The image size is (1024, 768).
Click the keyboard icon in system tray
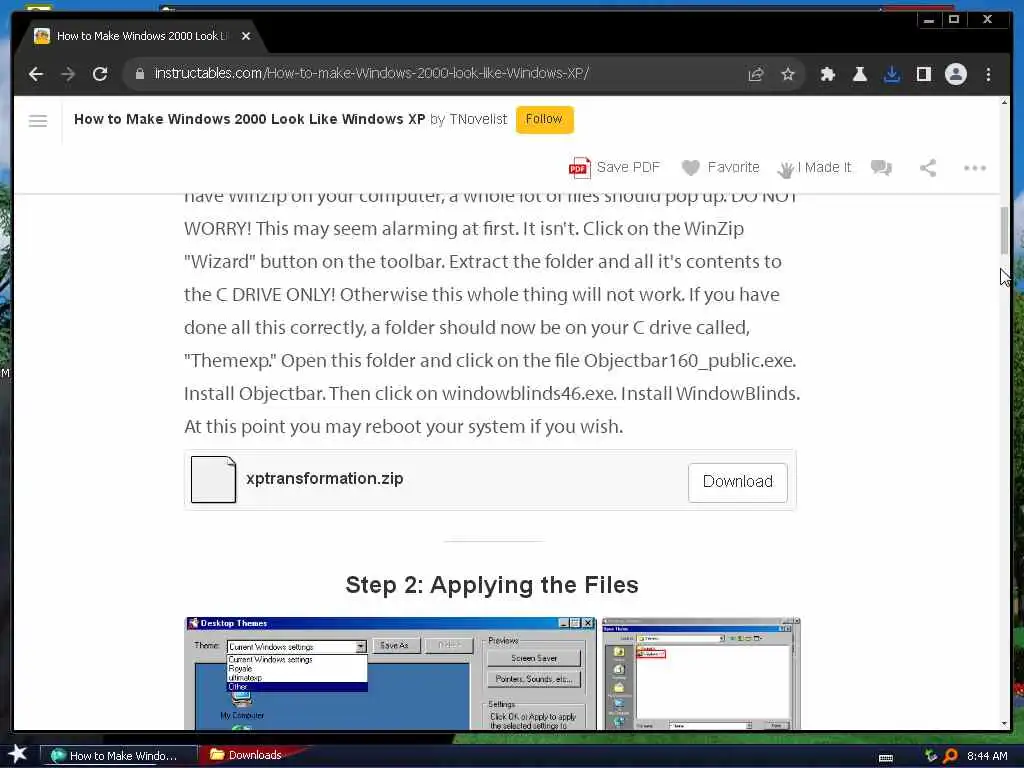click(886, 757)
